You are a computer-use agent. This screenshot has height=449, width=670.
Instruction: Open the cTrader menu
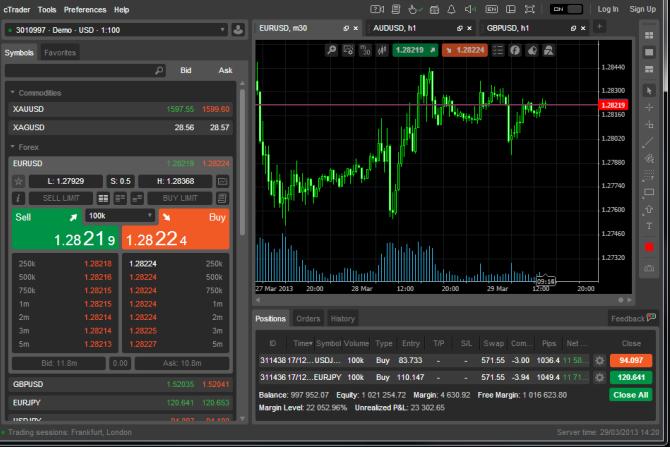(x=17, y=9)
